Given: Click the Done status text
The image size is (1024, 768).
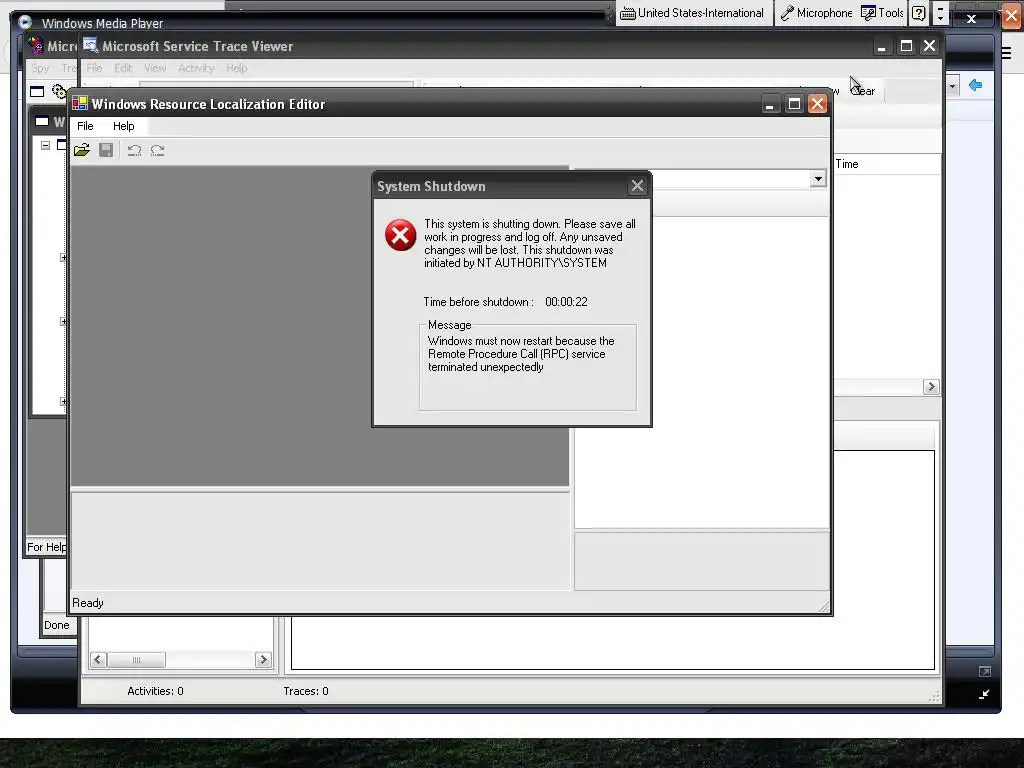Looking at the screenshot, I should click(x=57, y=625).
